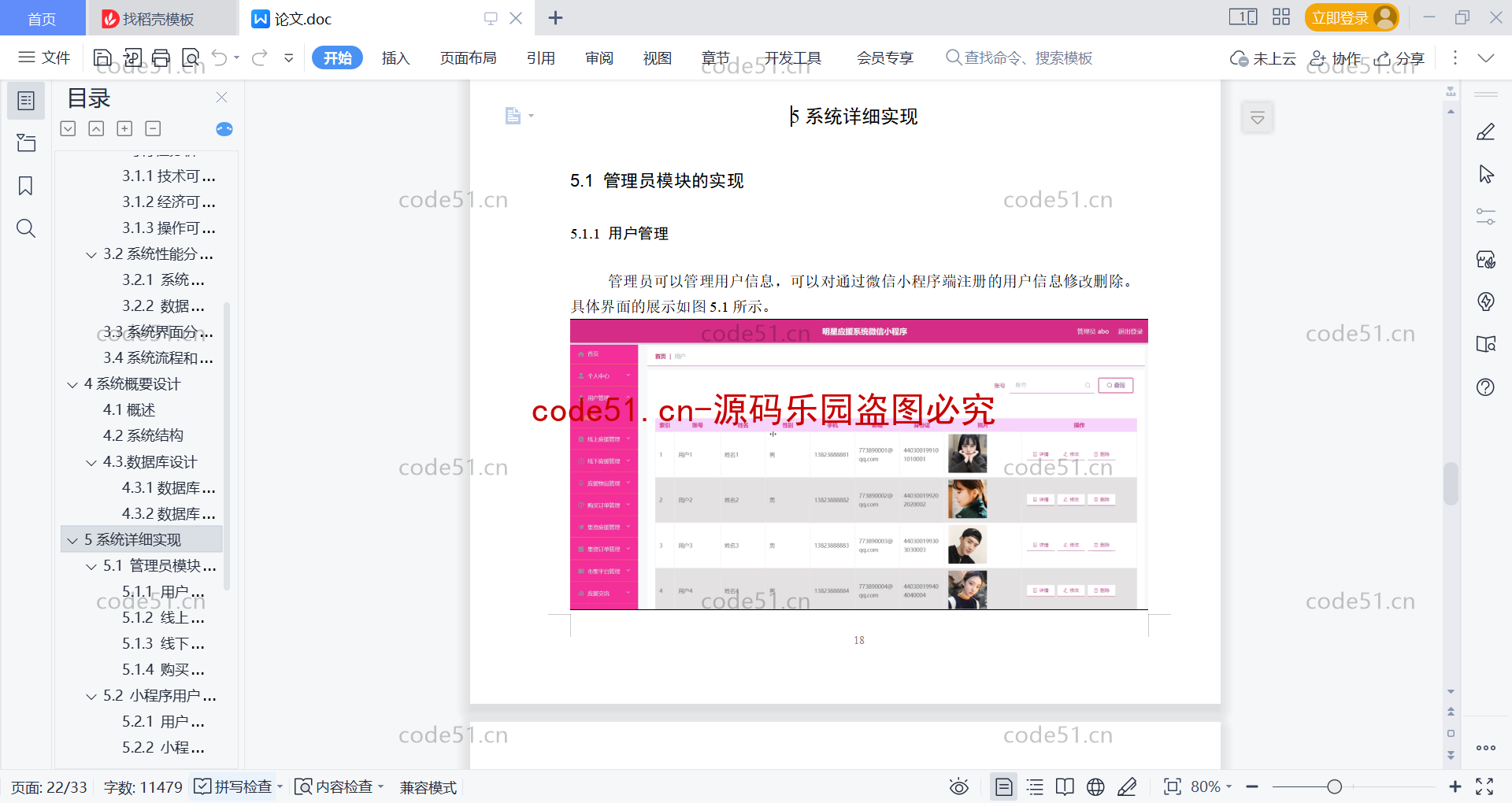The height and width of the screenshot is (803, 1512).
Task: Switch to page layout view in status bar
Action: [1003, 786]
